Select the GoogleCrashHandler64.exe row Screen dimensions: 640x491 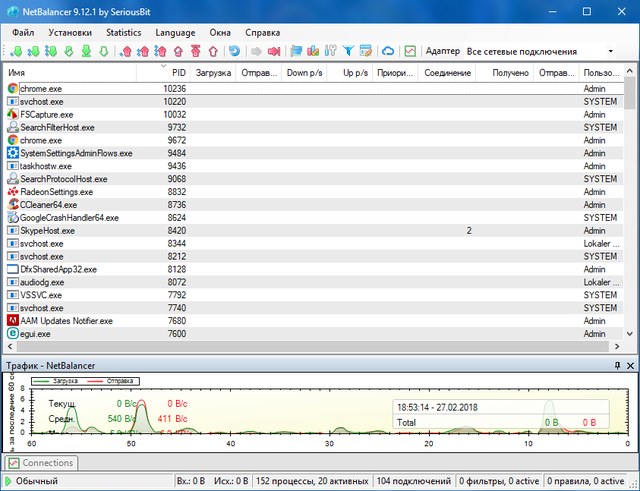tap(314, 218)
